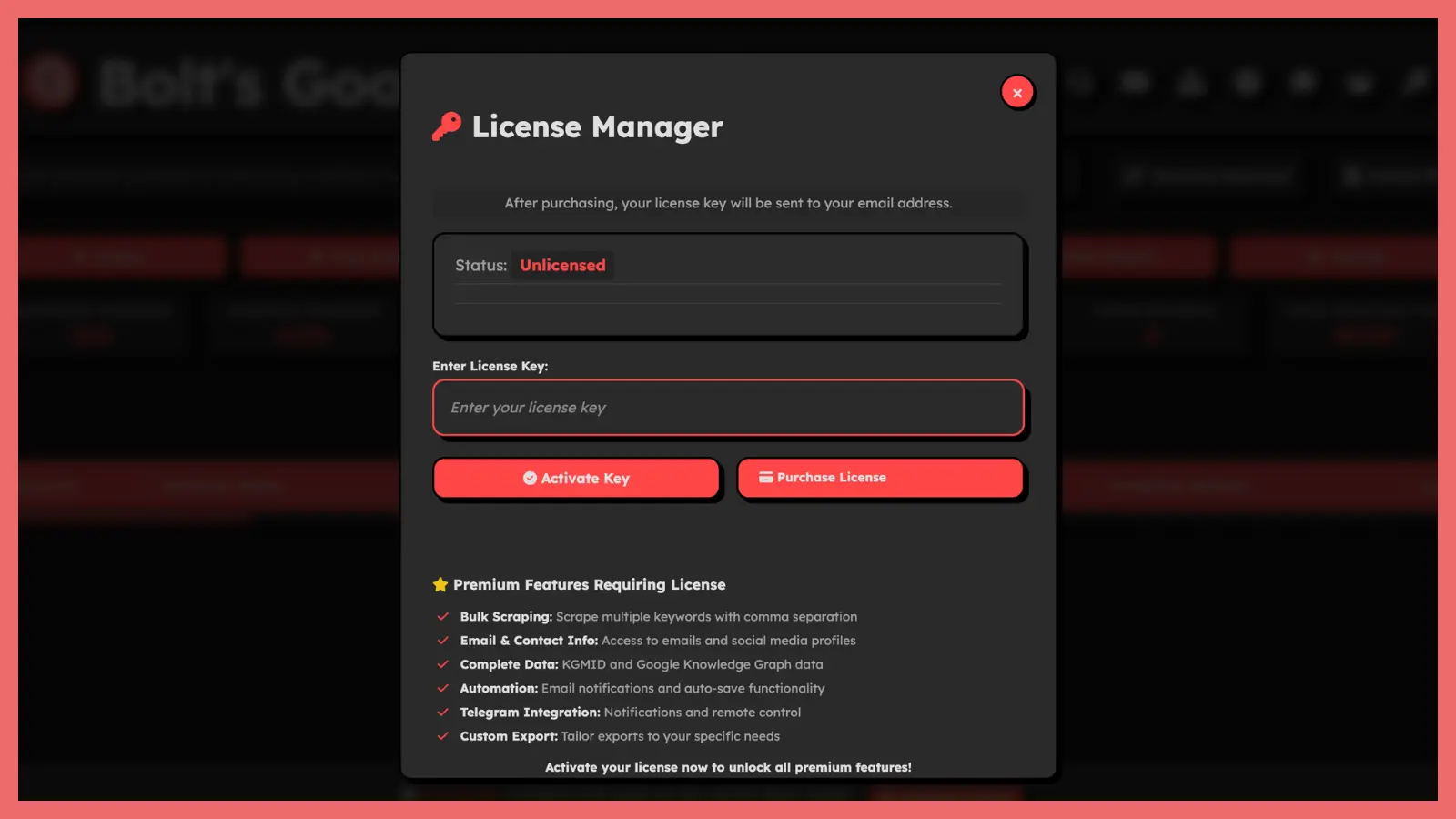Focus the Enter your license key field
This screenshot has height=819, width=1456.
(x=728, y=408)
